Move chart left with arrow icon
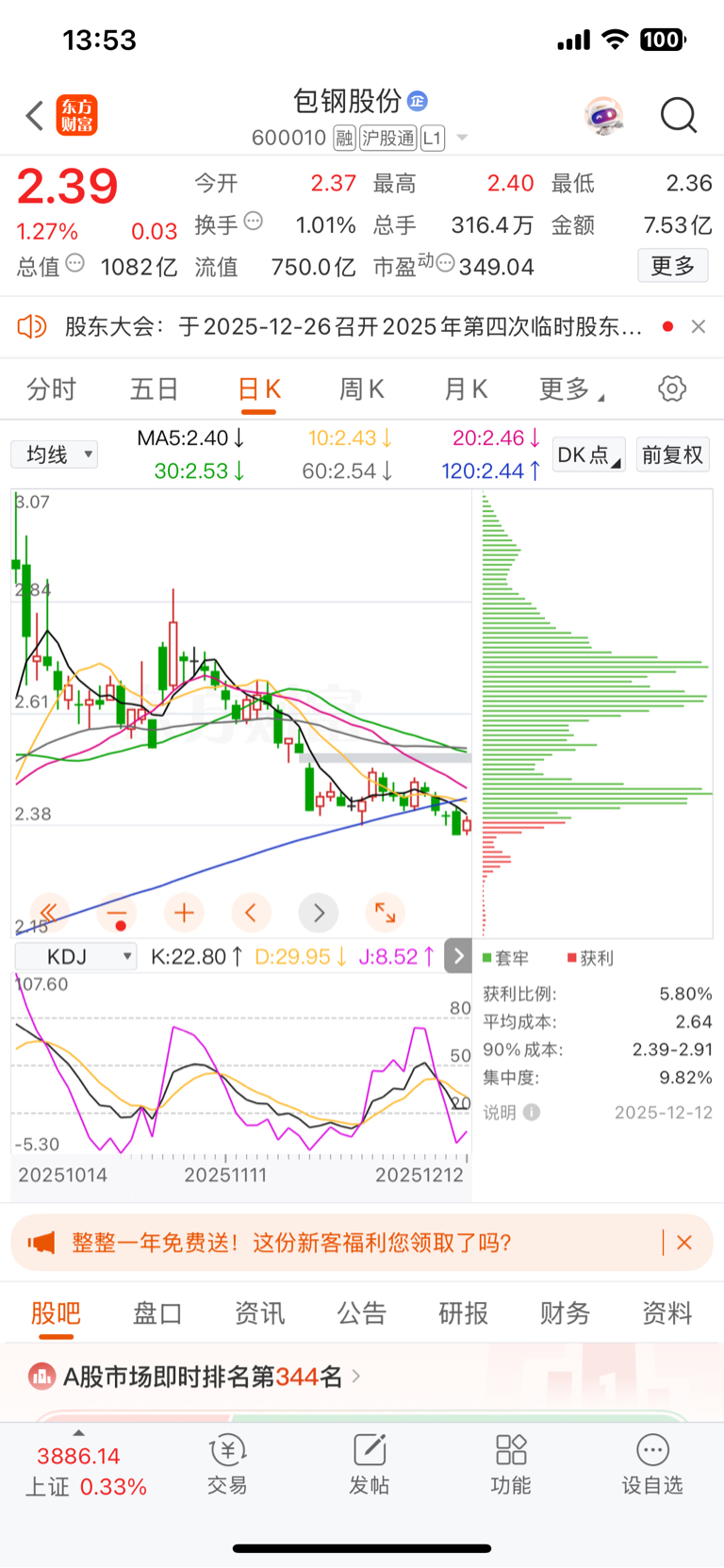This screenshot has height=1568, width=724. point(251,913)
